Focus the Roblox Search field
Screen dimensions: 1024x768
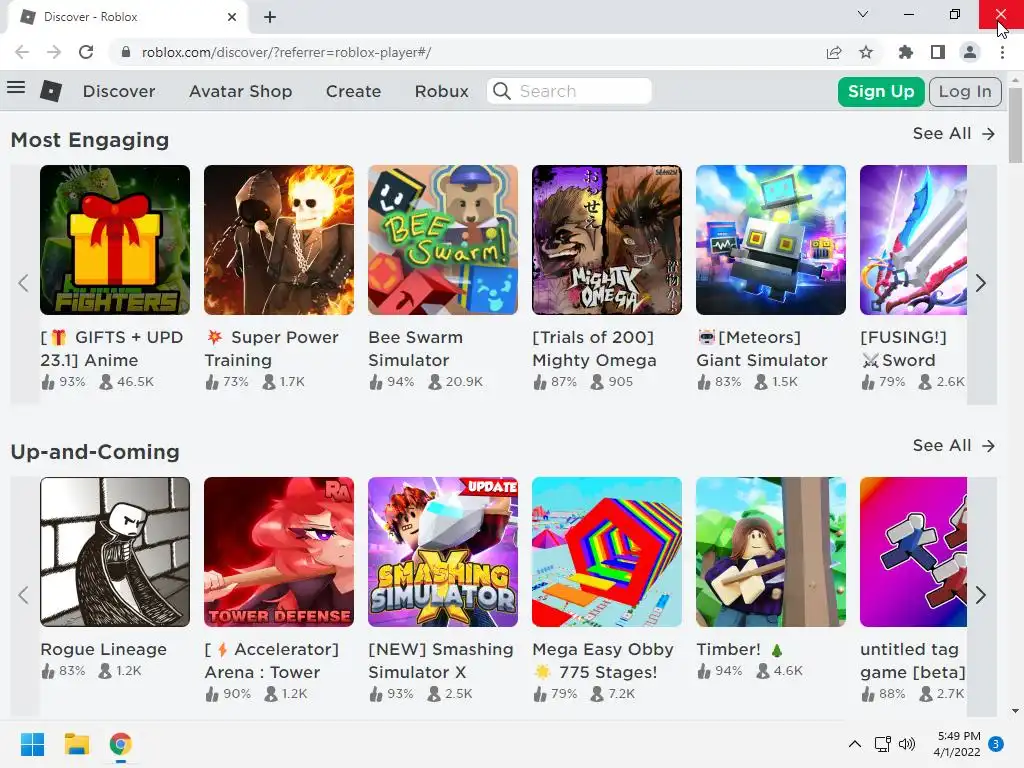pyautogui.click(x=569, y=91)
